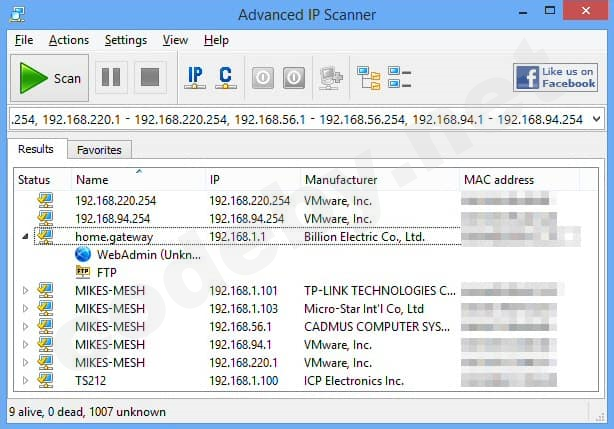614x429 pixels.
Task: Open the View menu
Action: 175,40
